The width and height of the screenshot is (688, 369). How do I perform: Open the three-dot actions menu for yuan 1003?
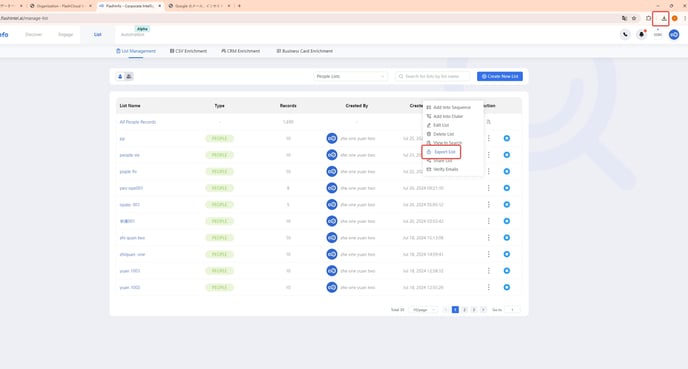point(488,271)
